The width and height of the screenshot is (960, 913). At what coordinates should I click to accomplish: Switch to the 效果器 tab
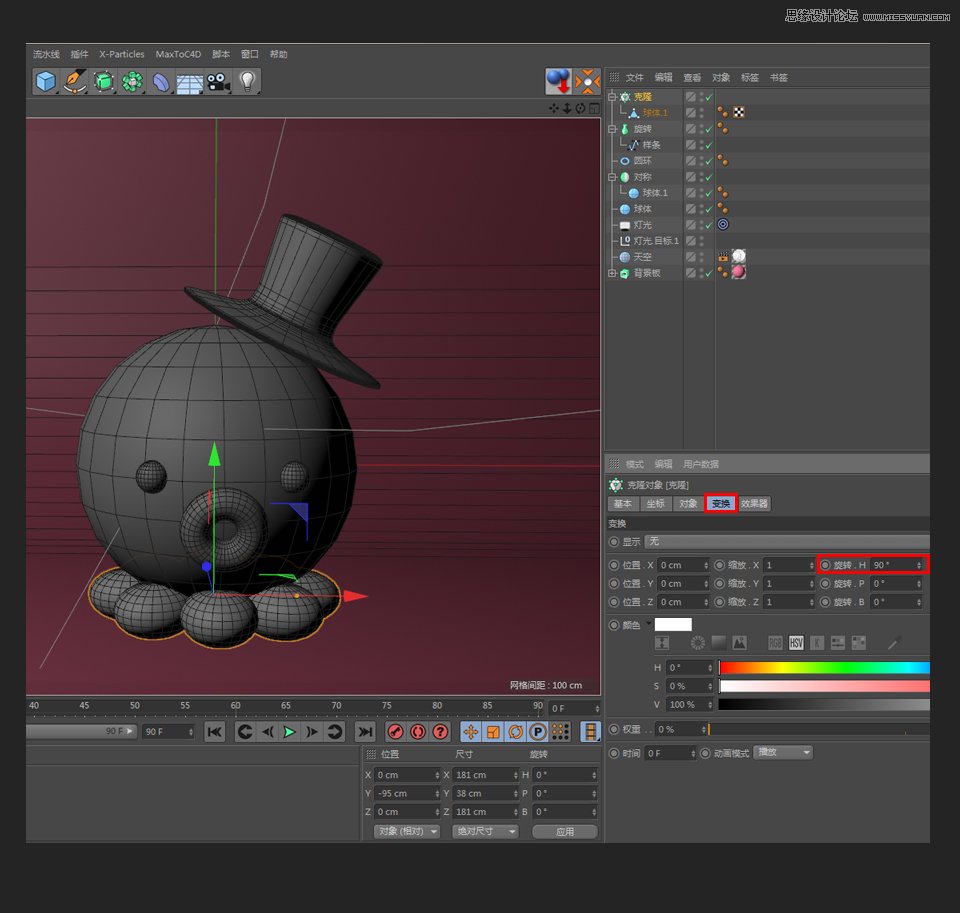[x=754, y=504]
